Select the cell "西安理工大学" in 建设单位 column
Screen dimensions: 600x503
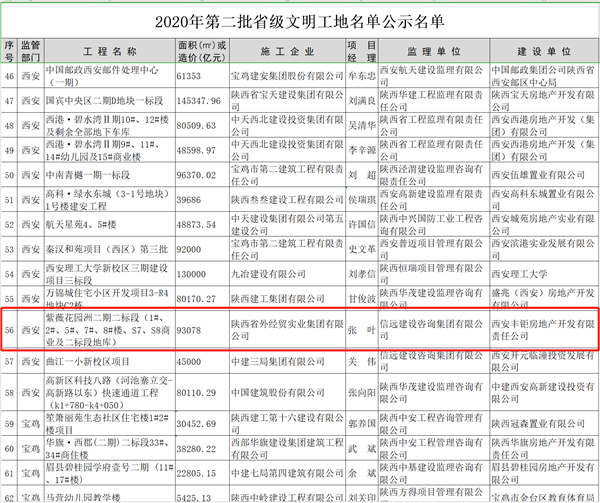pyautogui.click(x=544, y=274)
